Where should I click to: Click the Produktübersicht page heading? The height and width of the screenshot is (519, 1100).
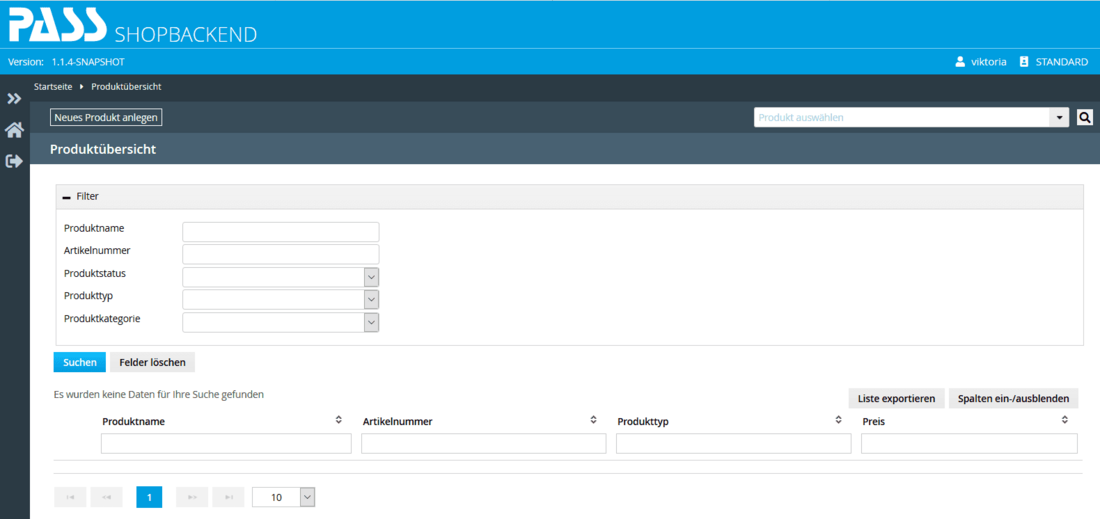(103, 149)
